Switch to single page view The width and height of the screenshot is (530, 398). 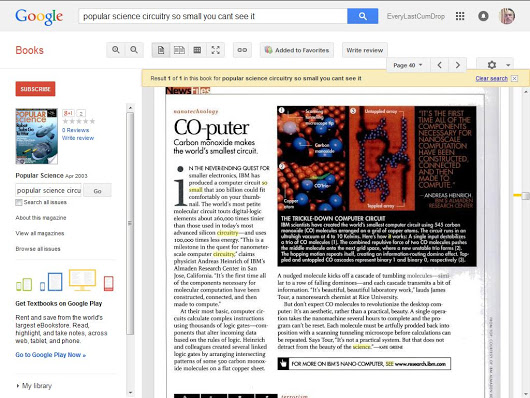(x=161, y=50)
